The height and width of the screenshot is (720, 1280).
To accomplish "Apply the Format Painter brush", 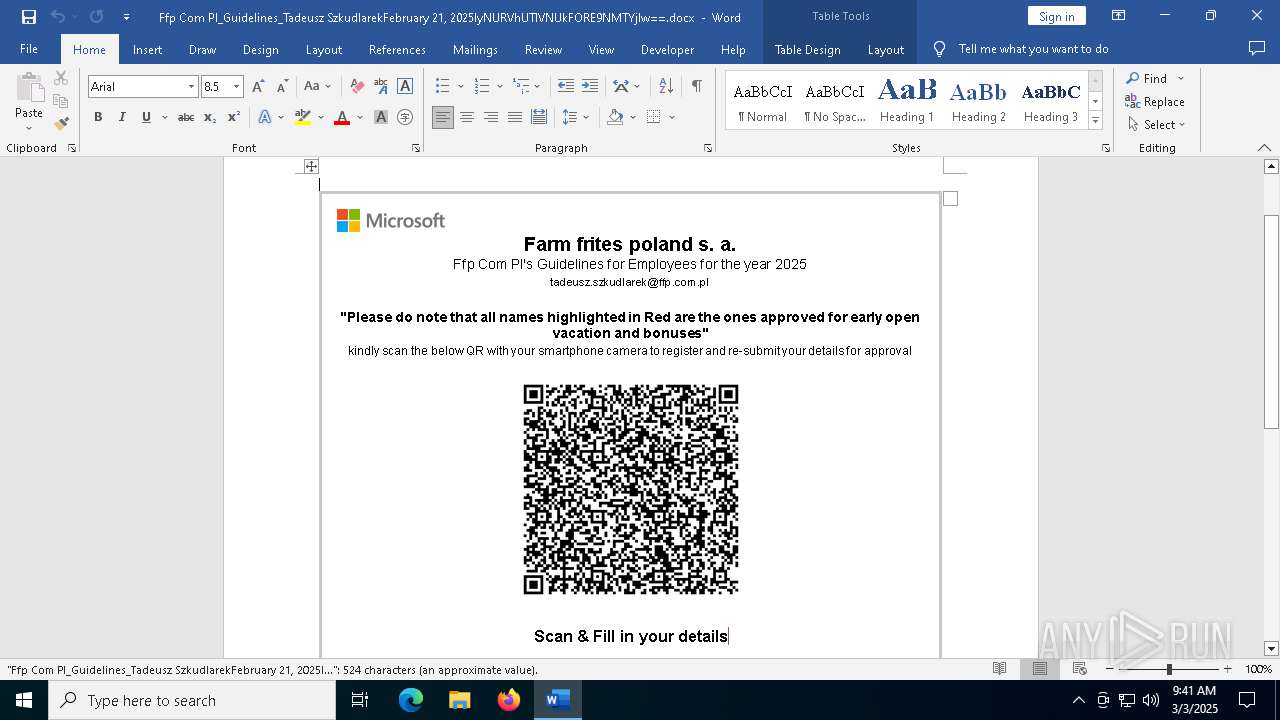I will [x=61, y=124].
